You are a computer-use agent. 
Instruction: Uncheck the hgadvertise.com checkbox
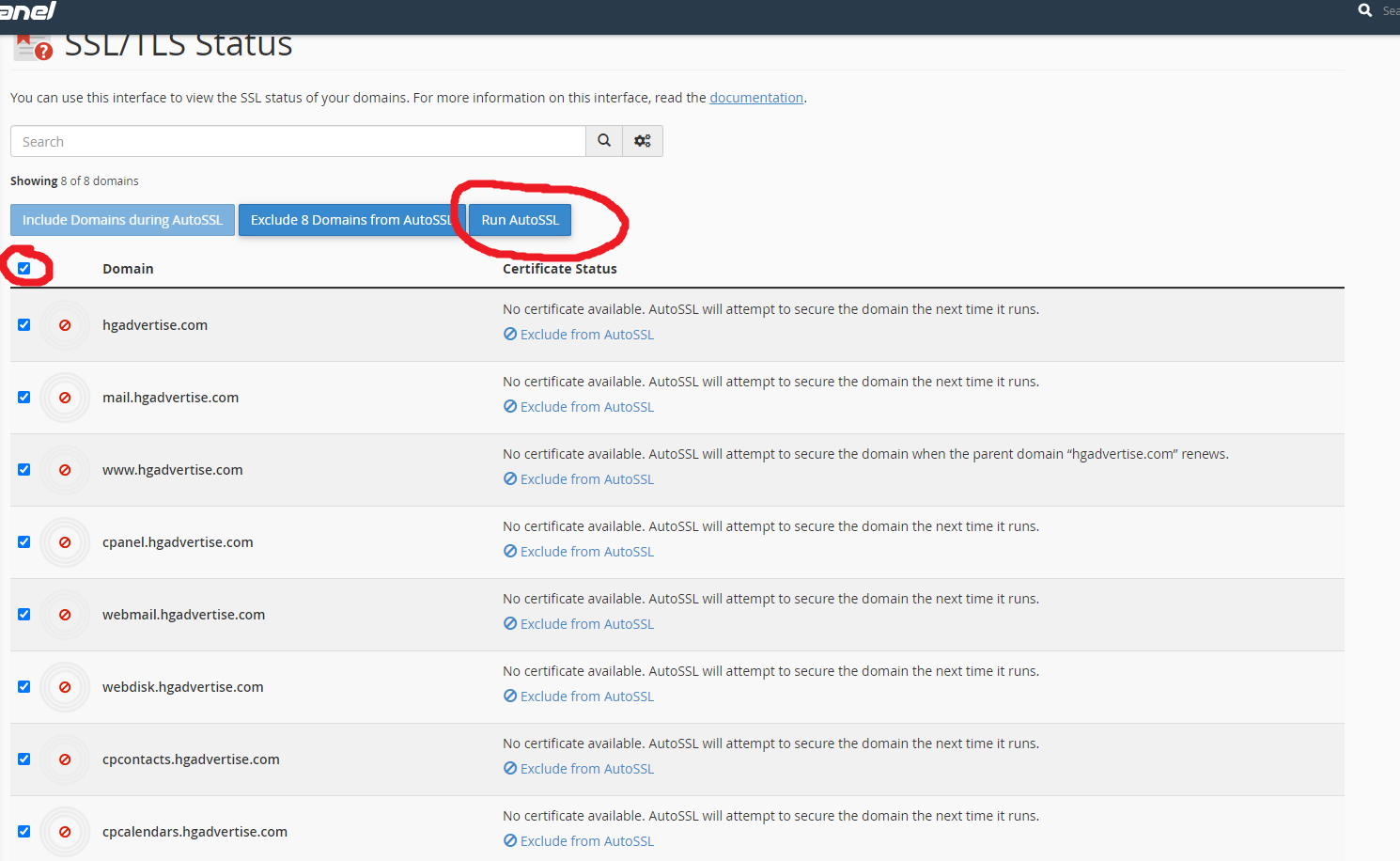(x=24, y=325)
